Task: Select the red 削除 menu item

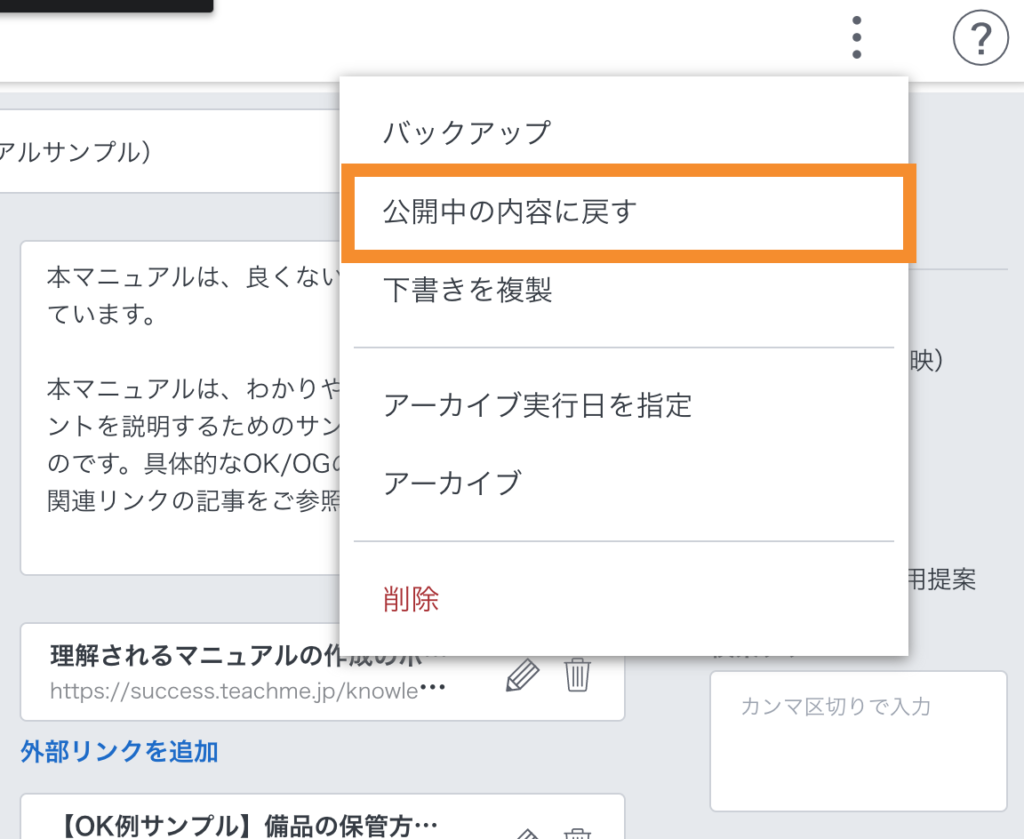Action: click(411, 599)
